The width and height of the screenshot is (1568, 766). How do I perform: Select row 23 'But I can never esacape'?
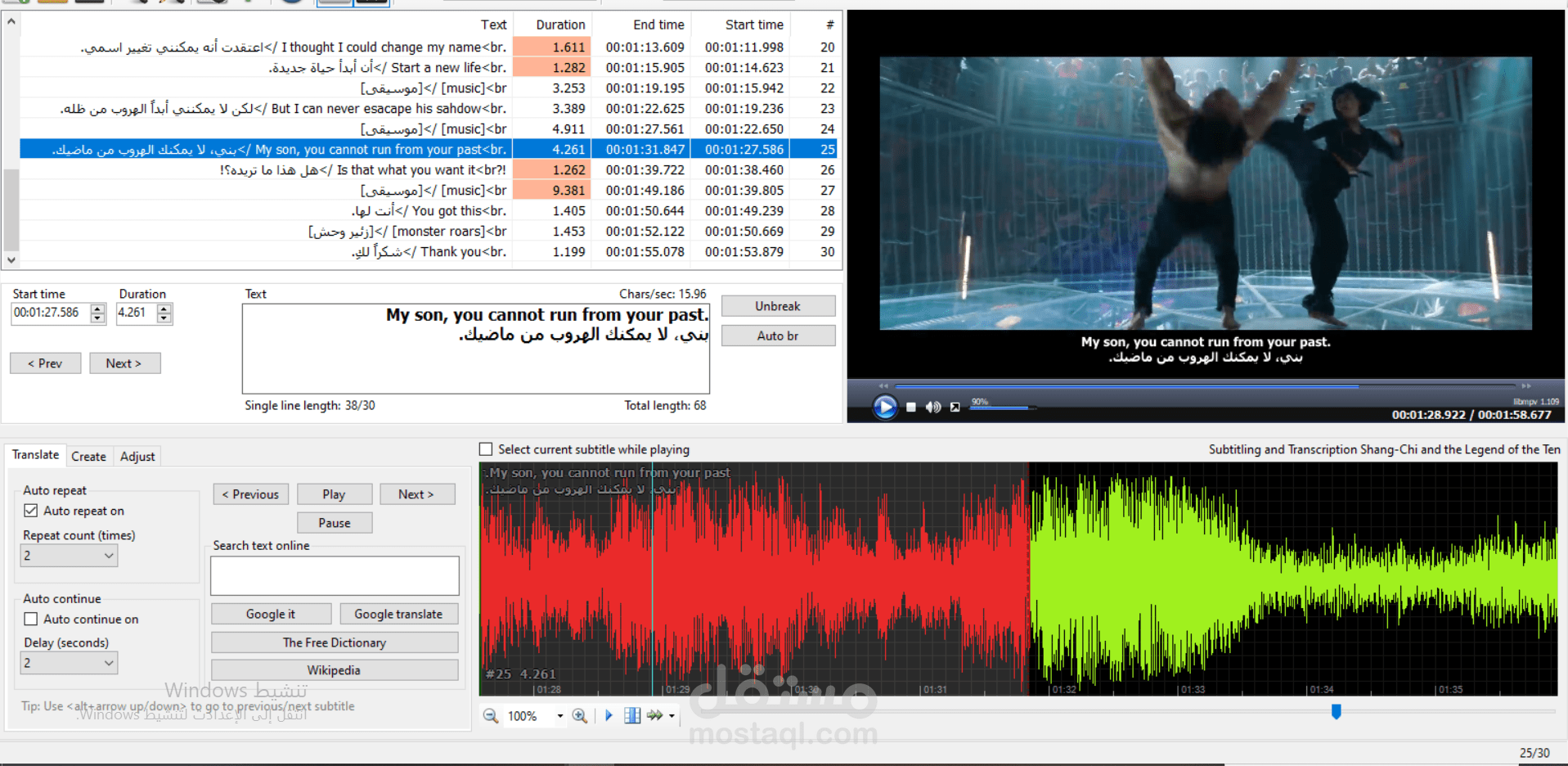[429, 109]
